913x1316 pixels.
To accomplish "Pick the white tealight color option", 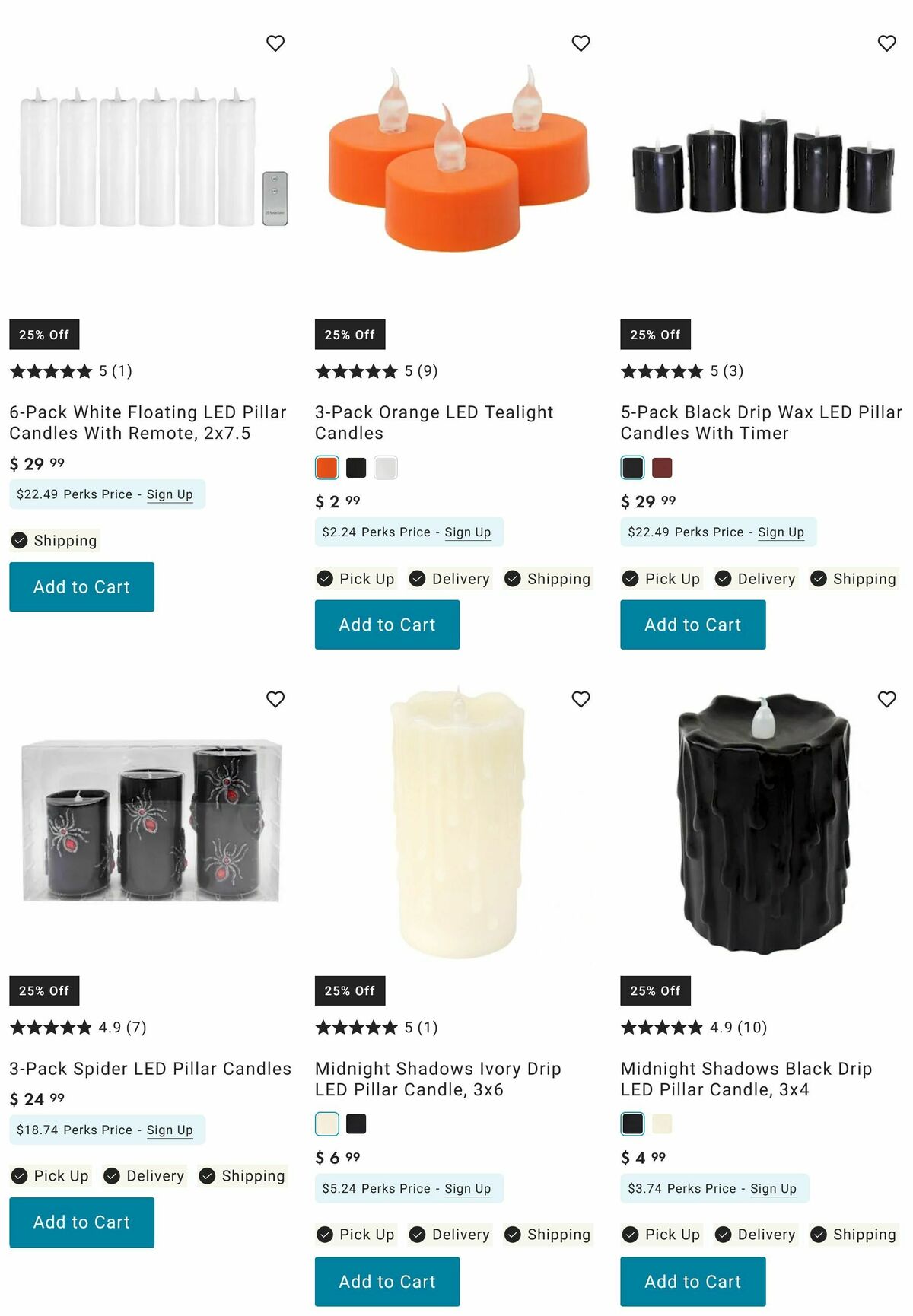I will [386, 468].
